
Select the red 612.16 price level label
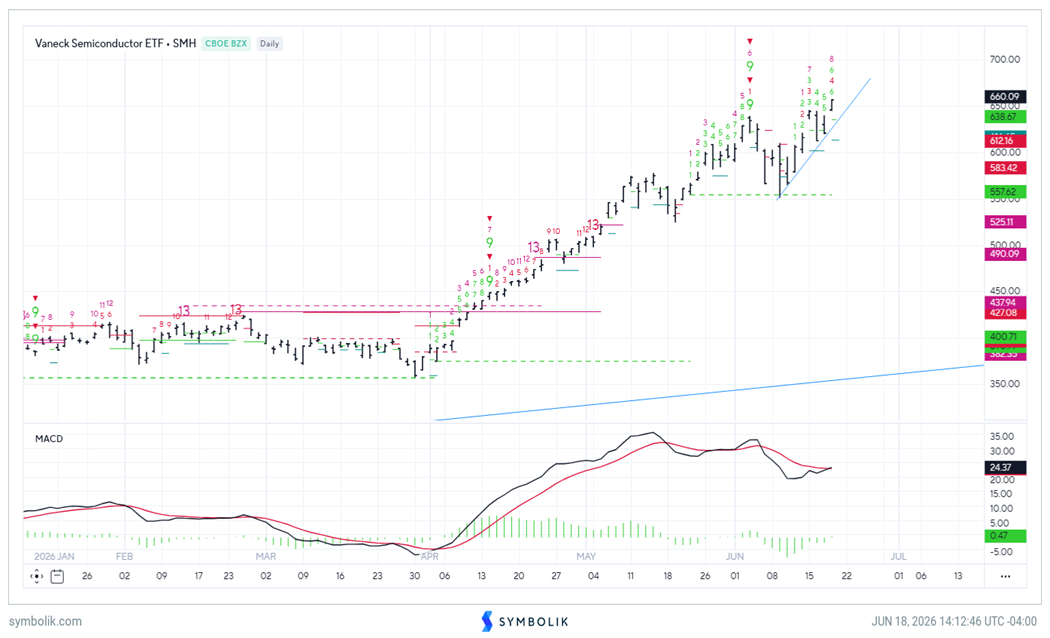click(x=1005, y=141)
